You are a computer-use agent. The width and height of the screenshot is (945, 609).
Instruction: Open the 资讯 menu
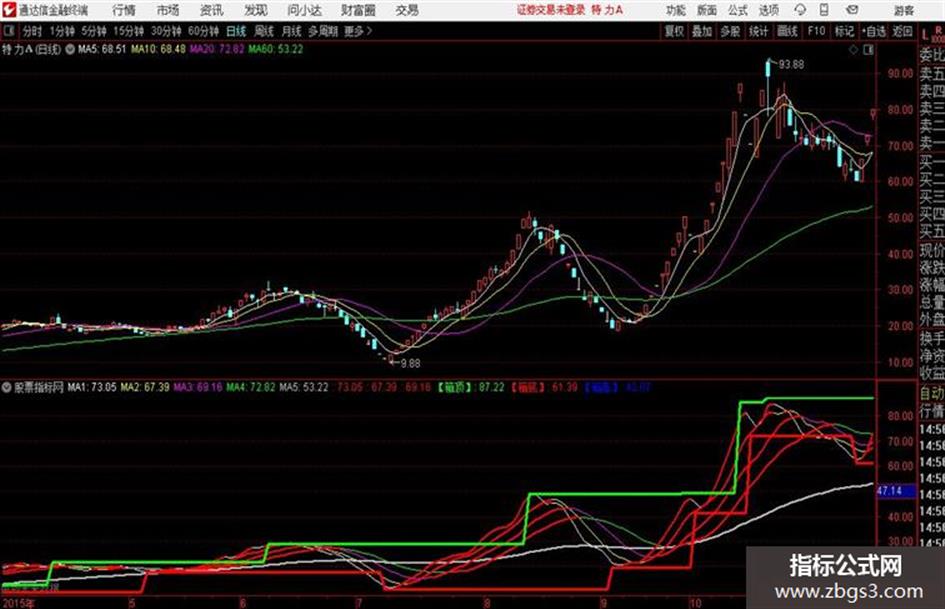[x=212, y=10]
